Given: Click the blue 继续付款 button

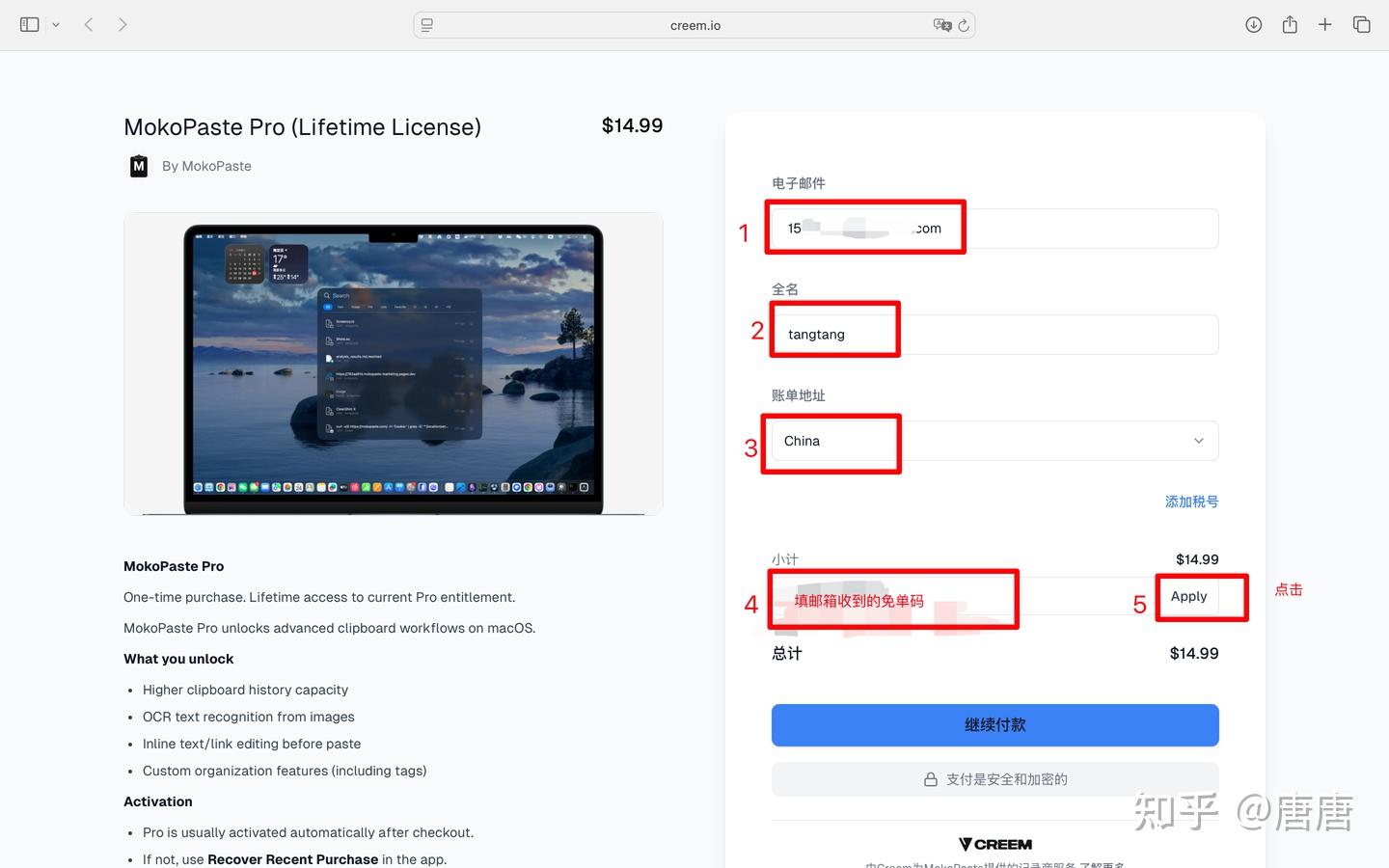Looking at the screenshot, I should coord(994,725).
